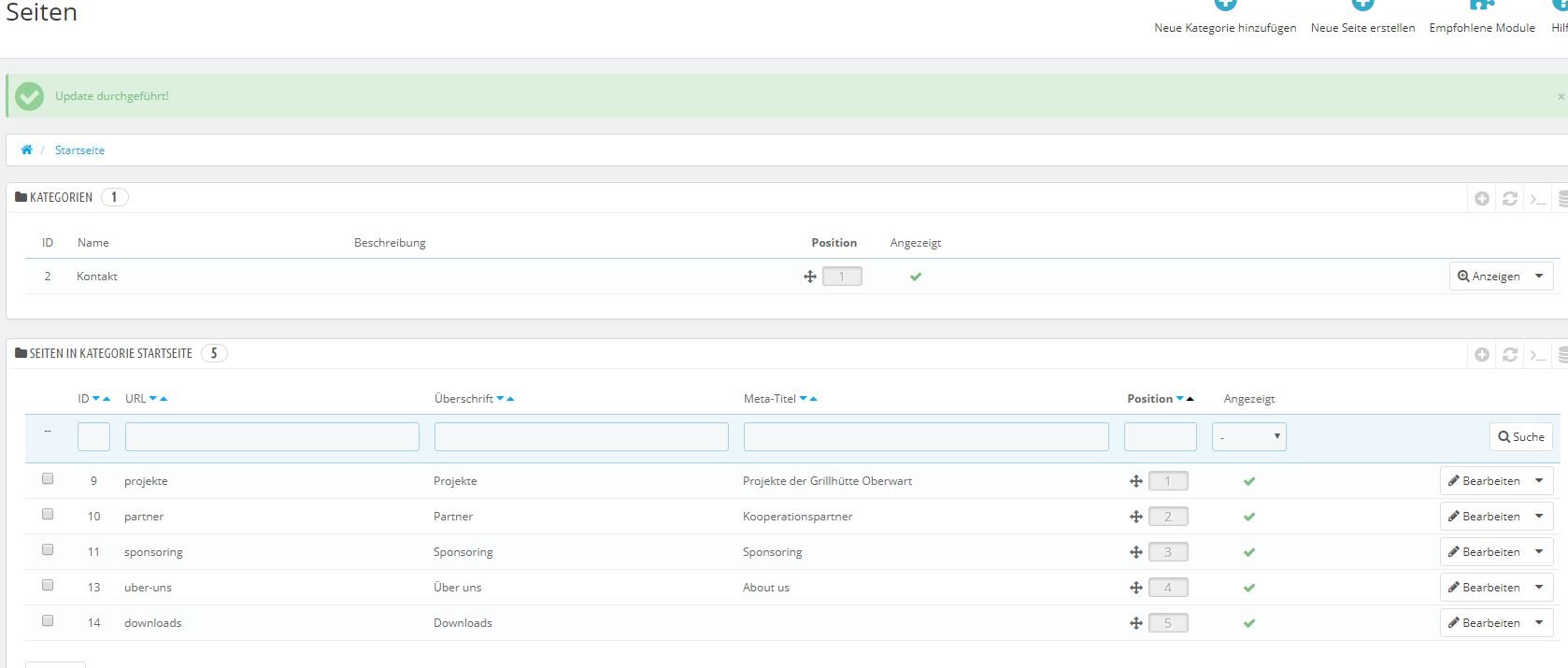This screenshot has height=668, width=1568.
Task: Click Bearbeiten for projekte page
Action: [1484, 480]
